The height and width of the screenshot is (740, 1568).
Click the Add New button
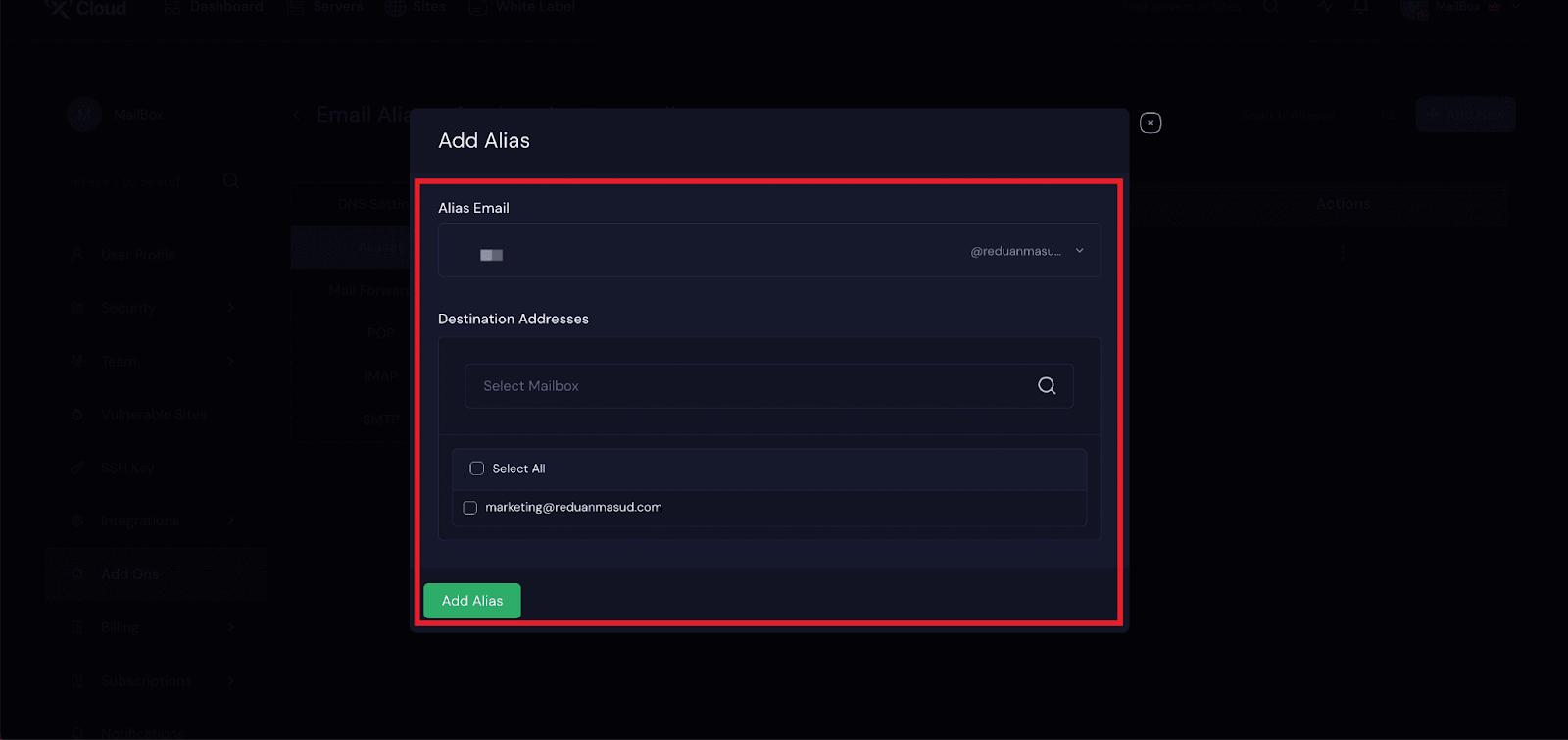1465,115
